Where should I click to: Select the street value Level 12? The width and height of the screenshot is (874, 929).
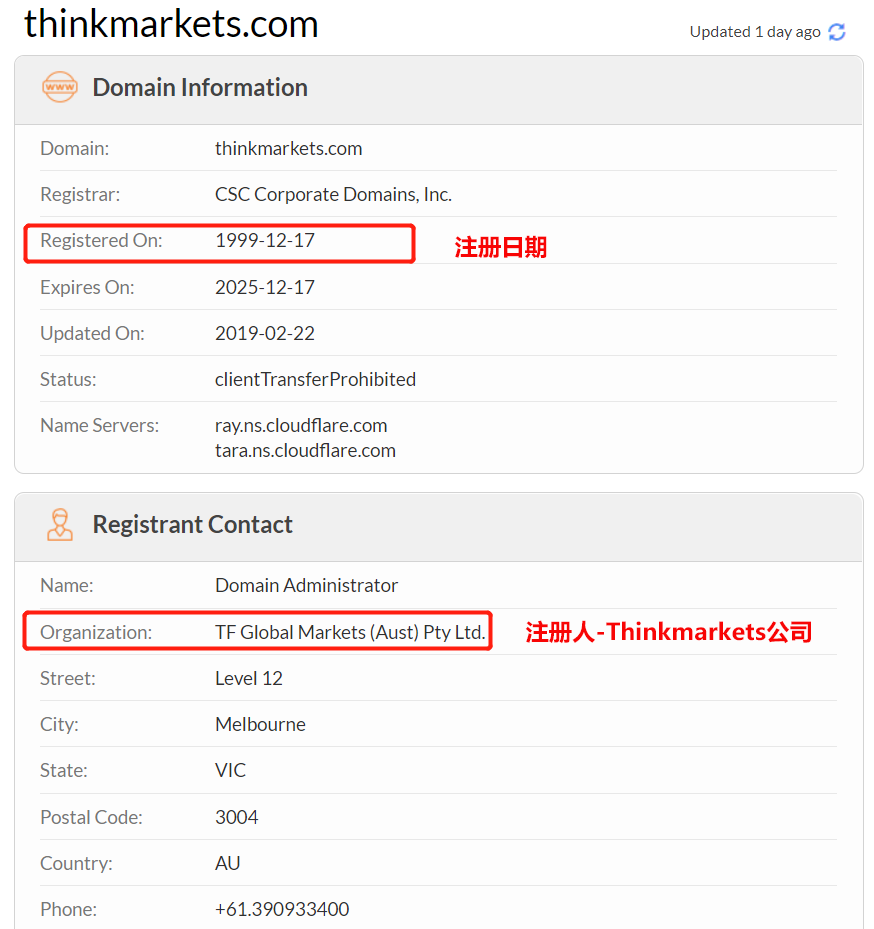(x=249, y=678)
